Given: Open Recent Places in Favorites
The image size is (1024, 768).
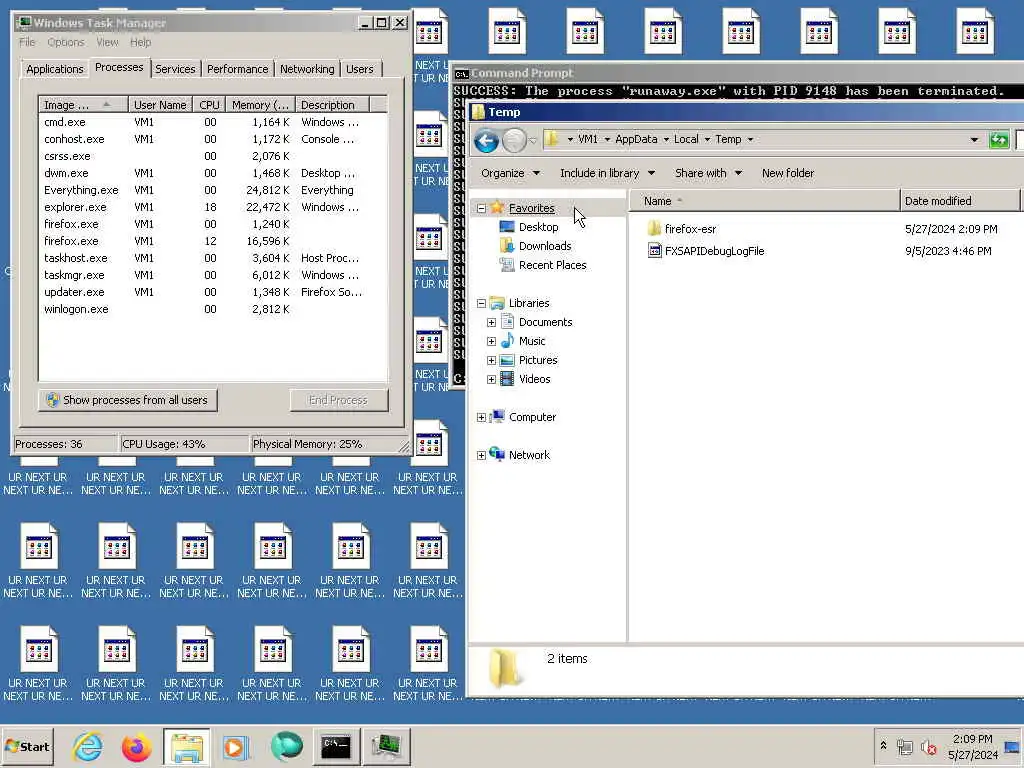Looking at the screenshot, I should [552, 265].
